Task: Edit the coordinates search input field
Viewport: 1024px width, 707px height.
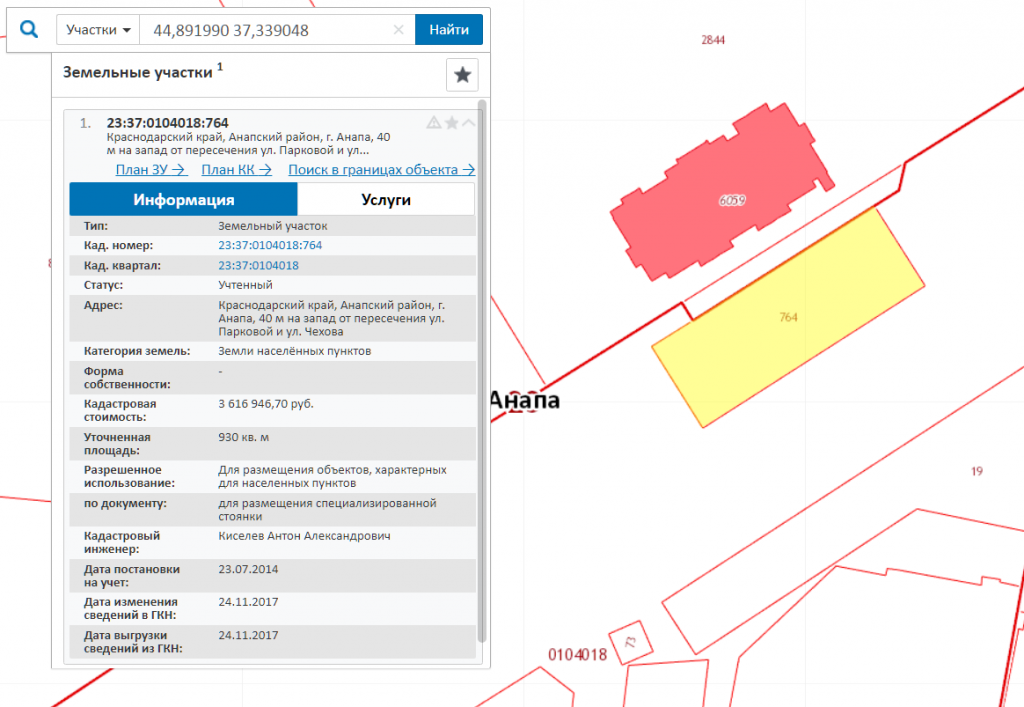Action: 268,30
